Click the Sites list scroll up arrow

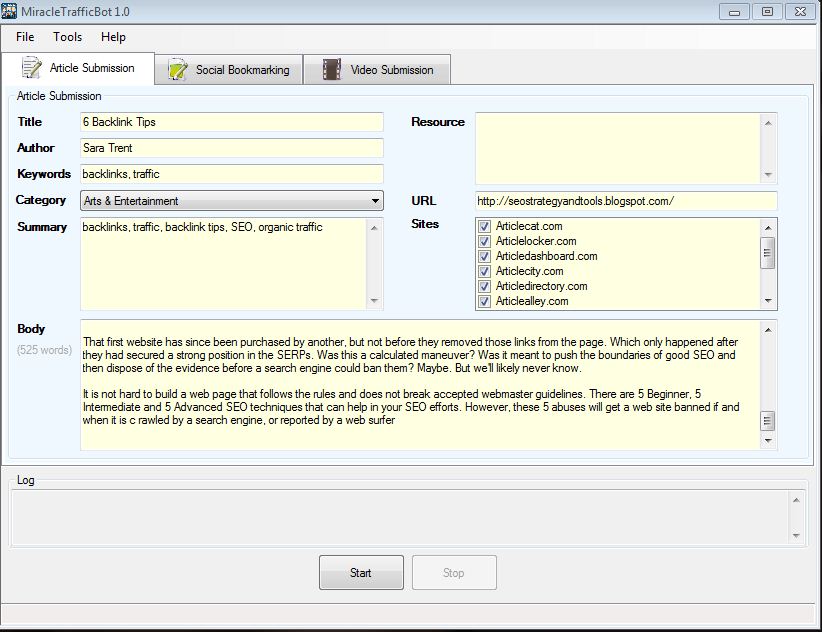click(x=768, y=227)
